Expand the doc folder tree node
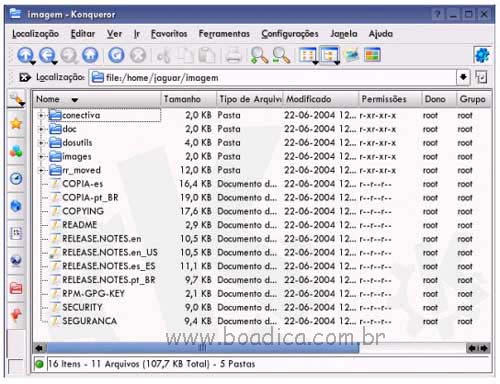The width and height of the screenshot is (500, 384). click(x=41, y=129)
